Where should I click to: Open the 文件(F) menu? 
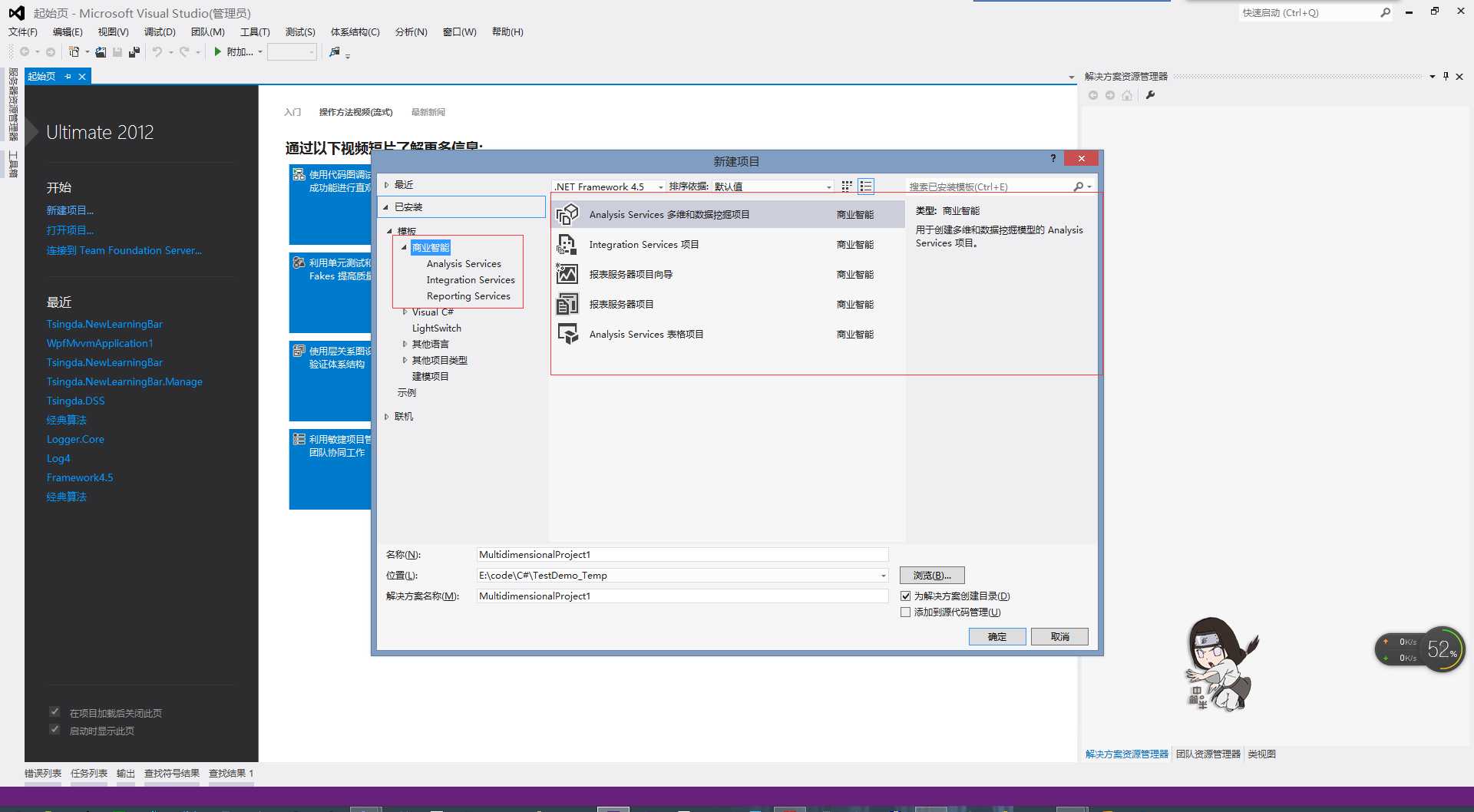tap(23, 31)
